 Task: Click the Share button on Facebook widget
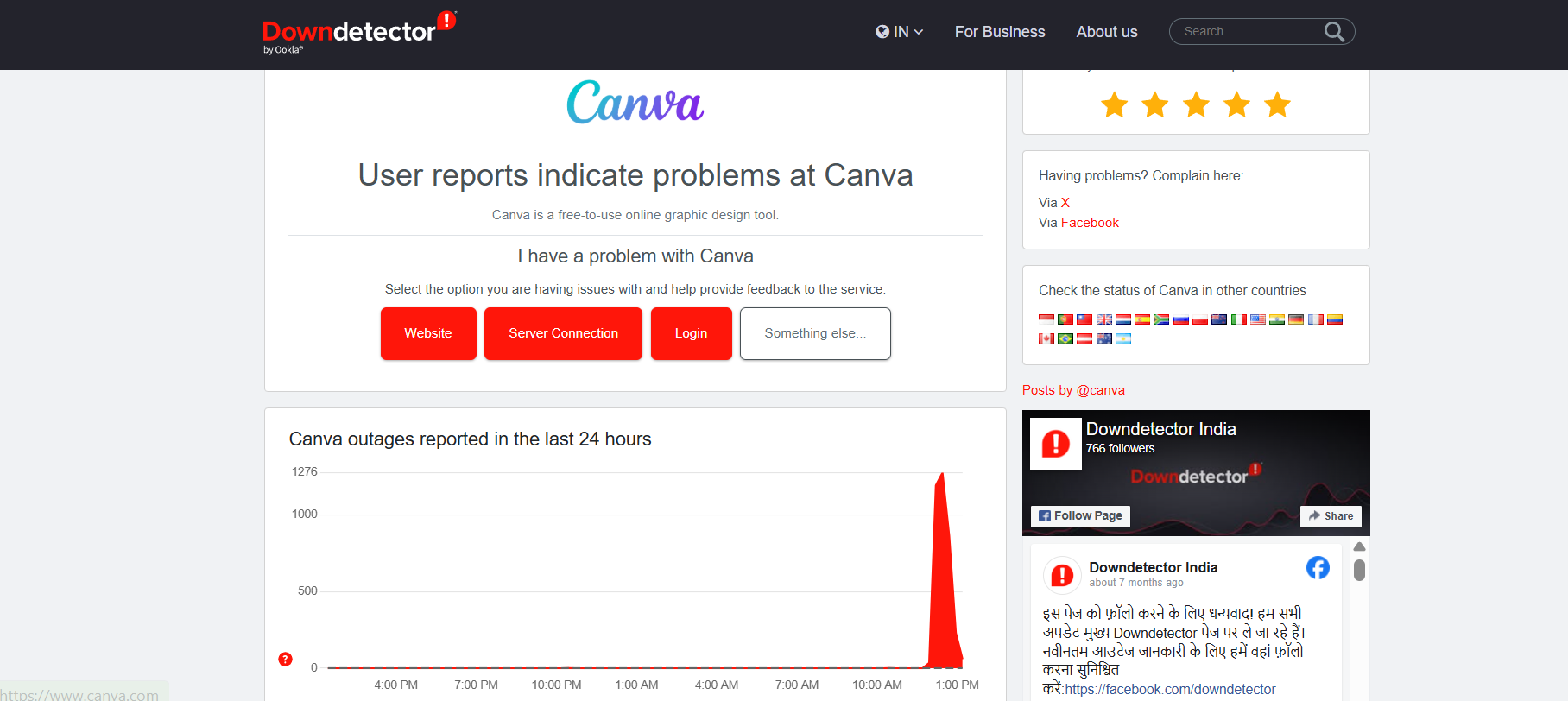click(x=1331, y=515)
